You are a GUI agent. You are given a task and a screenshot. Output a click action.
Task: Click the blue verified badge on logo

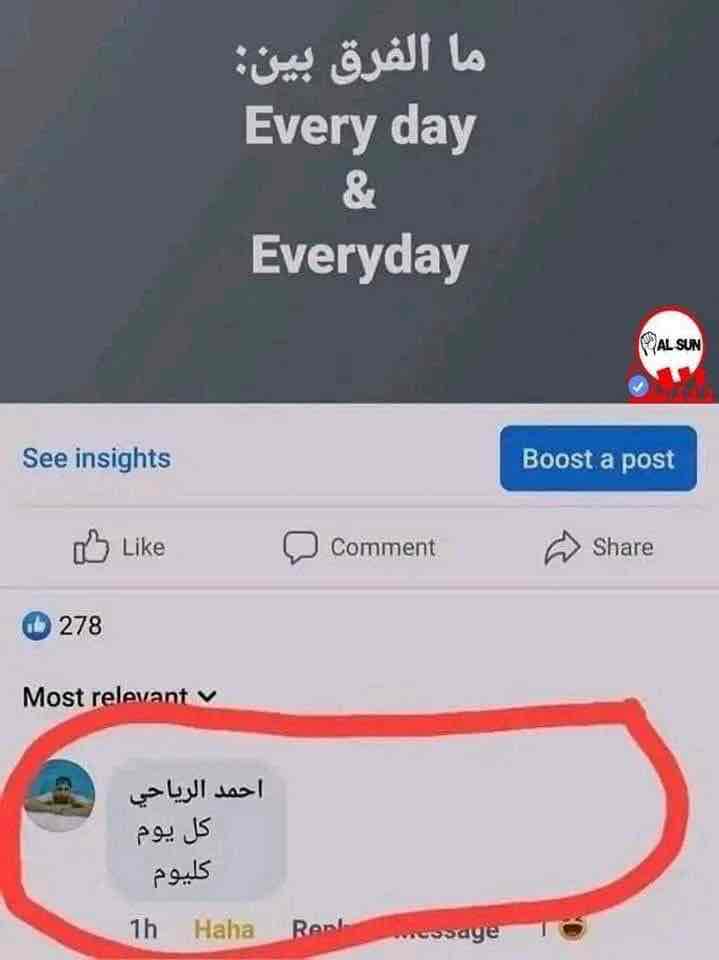638,386
